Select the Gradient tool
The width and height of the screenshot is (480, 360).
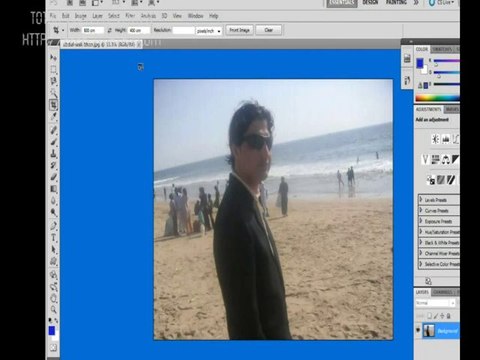pyautogui.click(x=53, y=189)
